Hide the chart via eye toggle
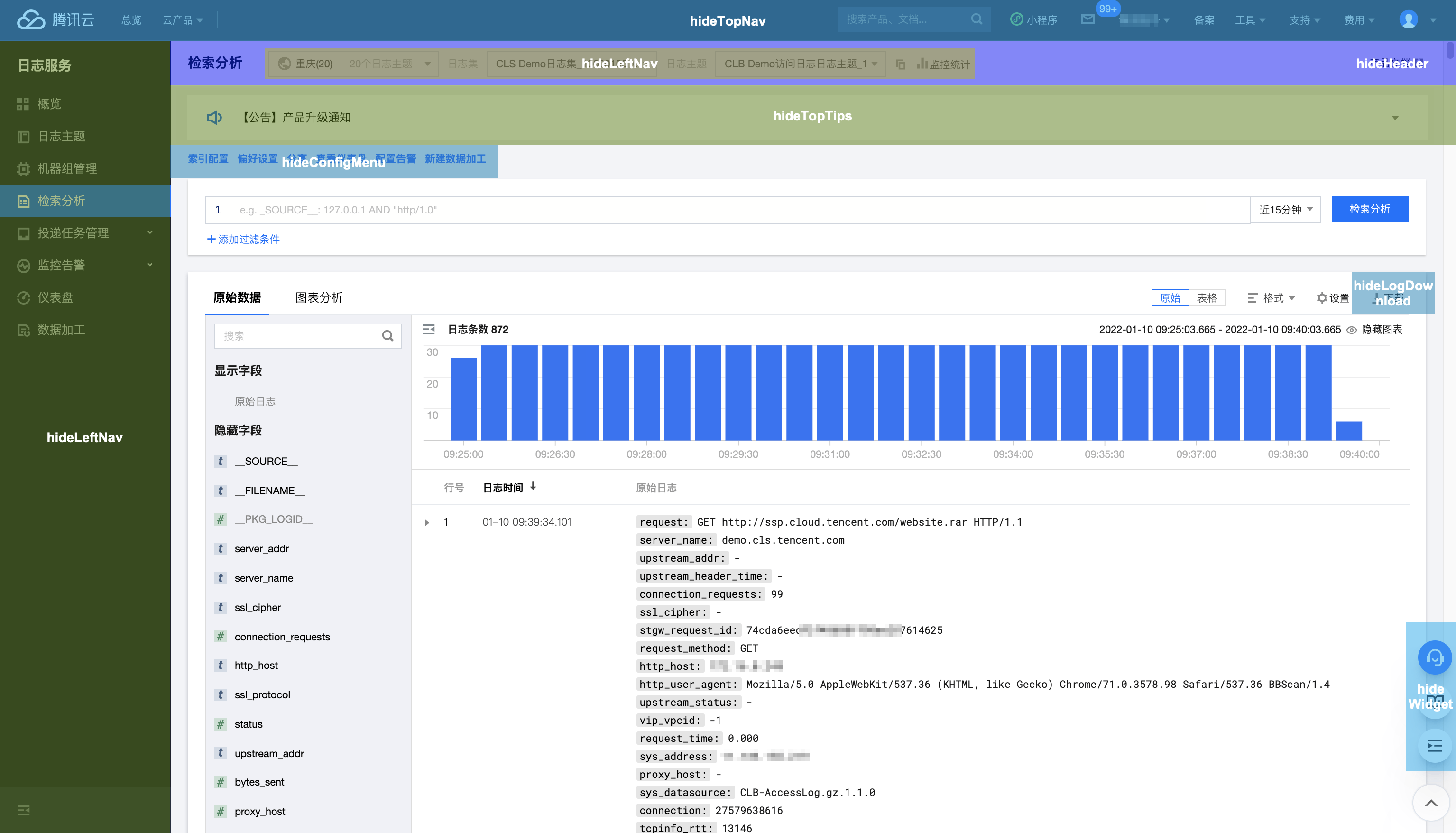The height and width of the screenshot is (833, 1456). [x=1352, y=330]
